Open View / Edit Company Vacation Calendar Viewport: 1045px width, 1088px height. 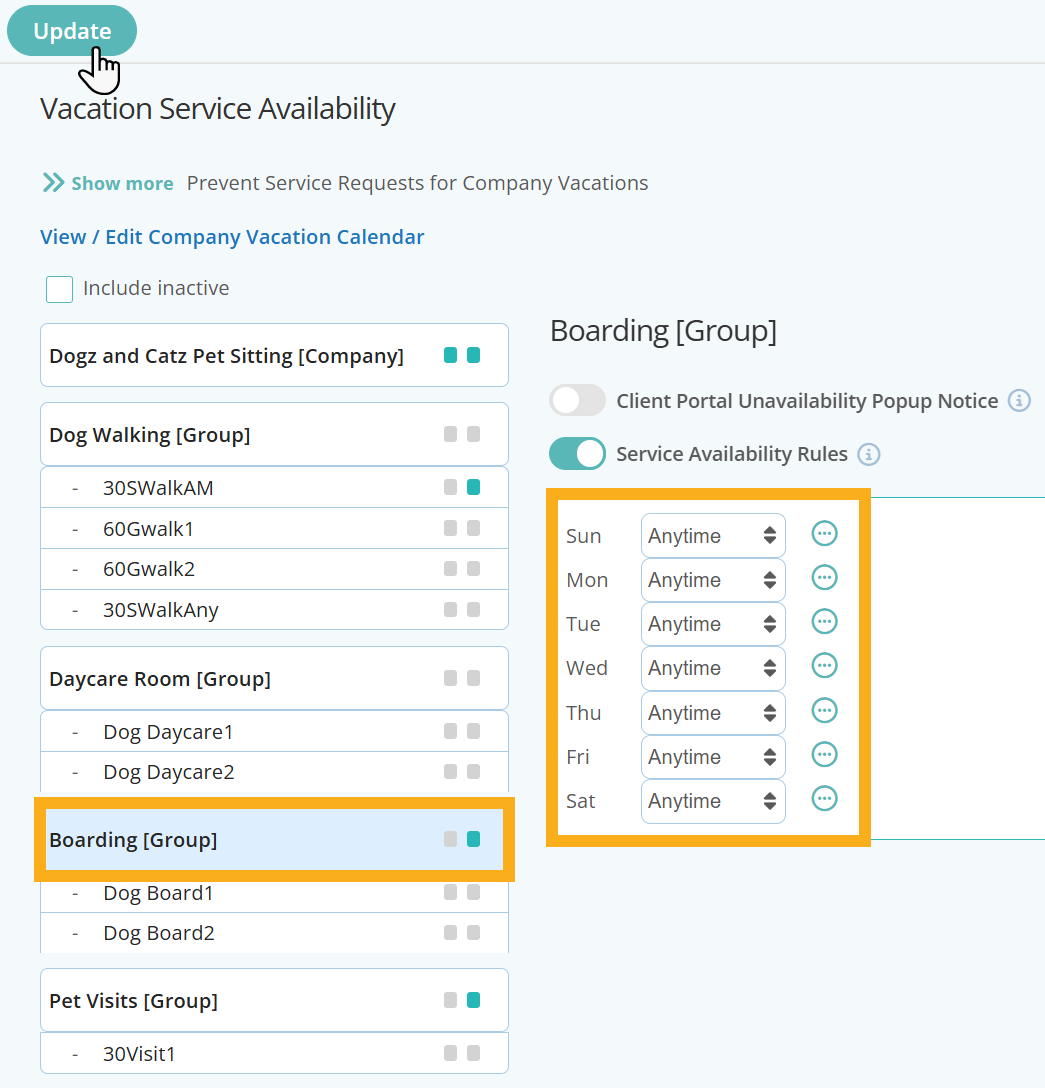(231, 237)
